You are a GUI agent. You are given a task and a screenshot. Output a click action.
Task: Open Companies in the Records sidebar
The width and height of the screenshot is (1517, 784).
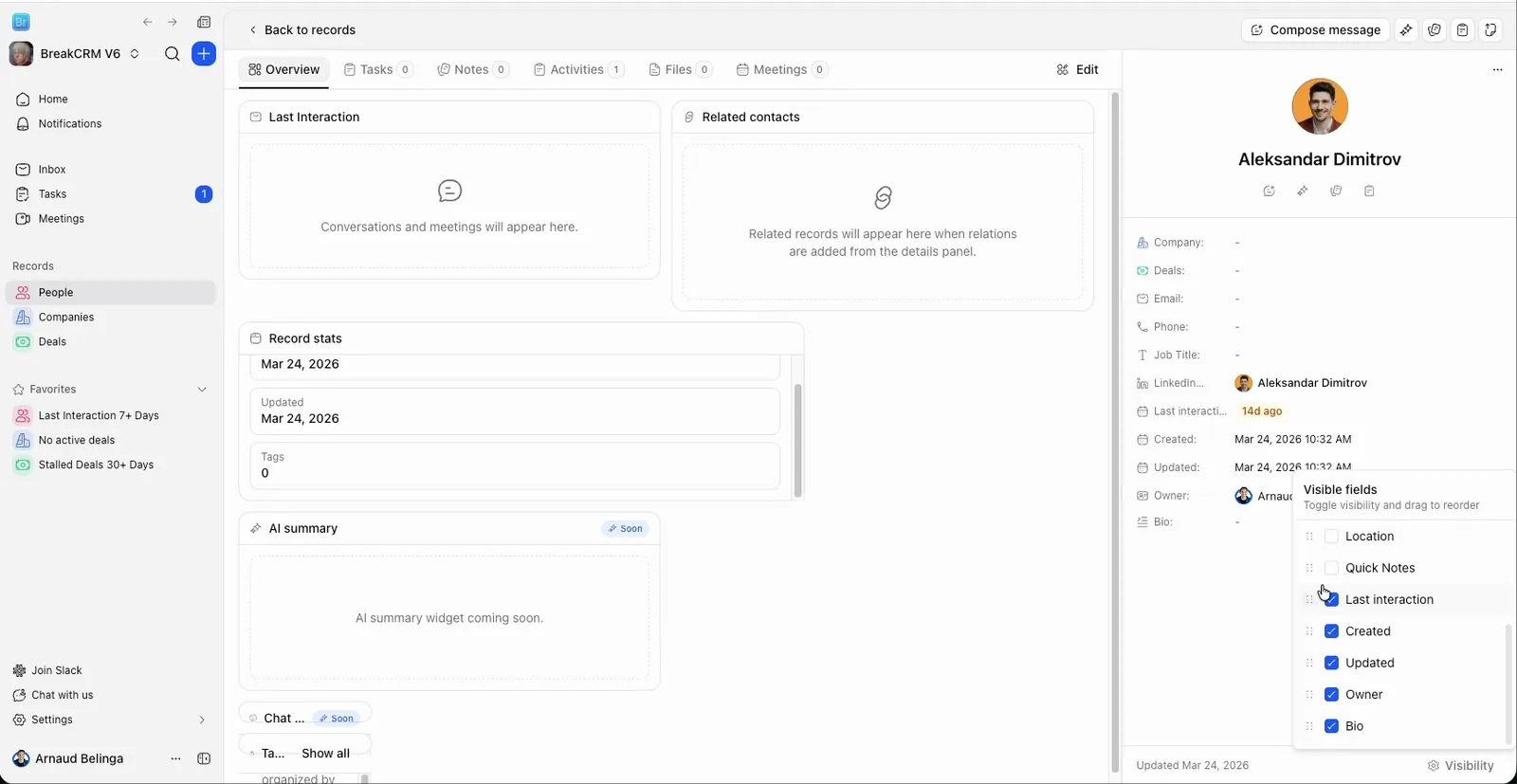tap(111, 318)
